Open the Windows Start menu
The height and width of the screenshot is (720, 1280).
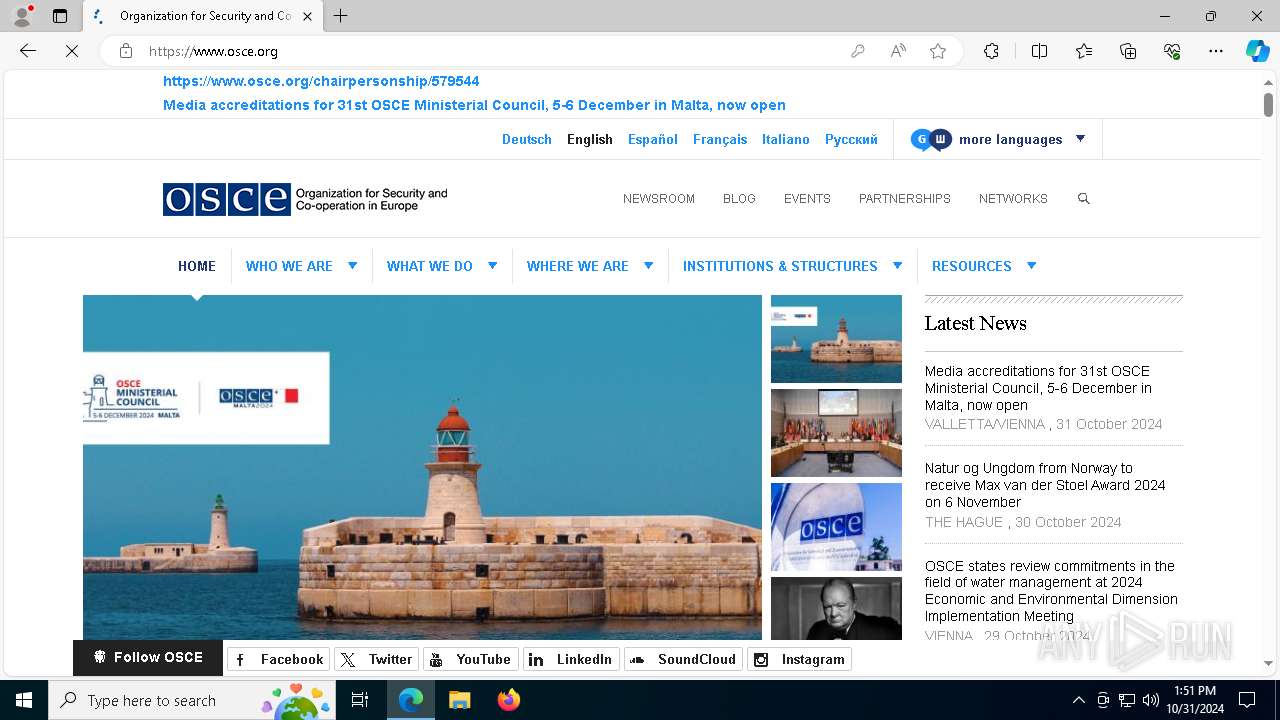(24, 700)
